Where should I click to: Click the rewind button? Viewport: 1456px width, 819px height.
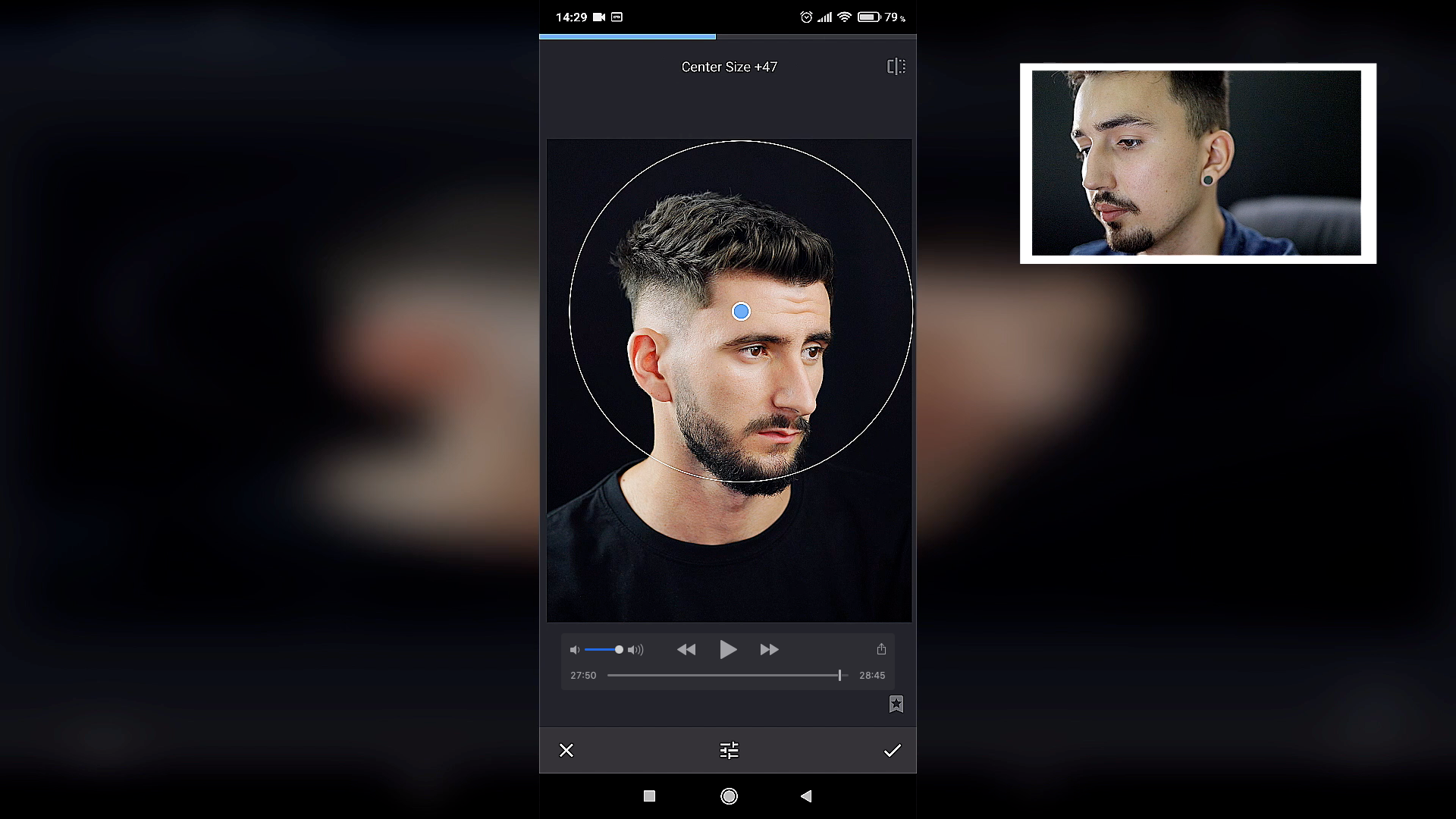(x=686, y=650)
